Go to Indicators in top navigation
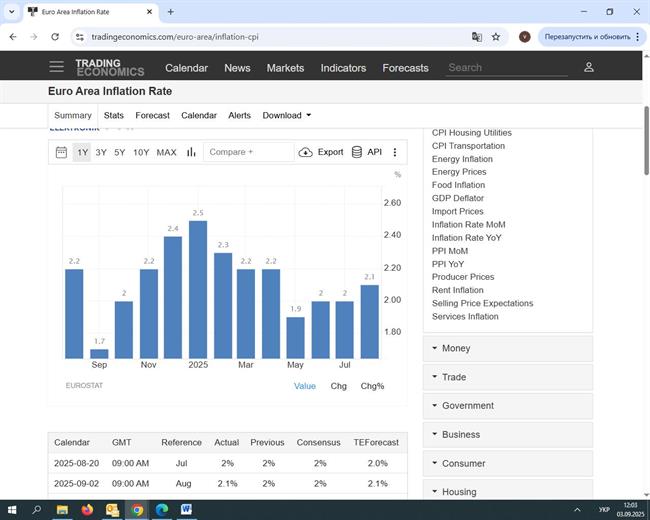Image resolution: width=650 pixels, height=520 pixels. coord(343,68)
